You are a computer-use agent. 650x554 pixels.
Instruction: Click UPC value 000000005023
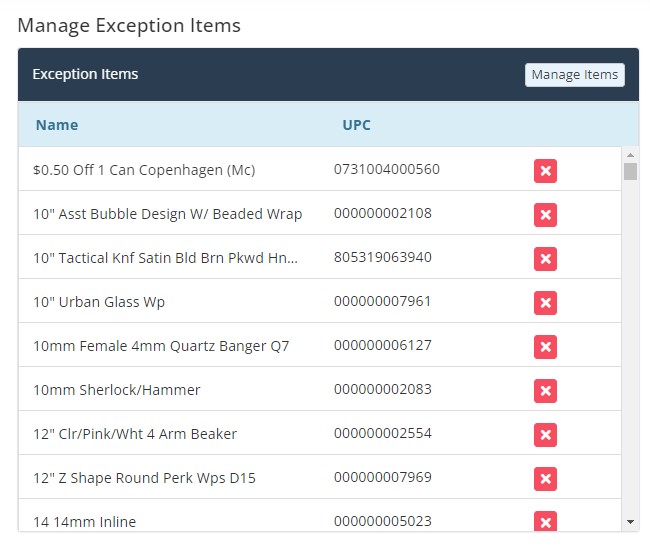[x=383, y=521]
